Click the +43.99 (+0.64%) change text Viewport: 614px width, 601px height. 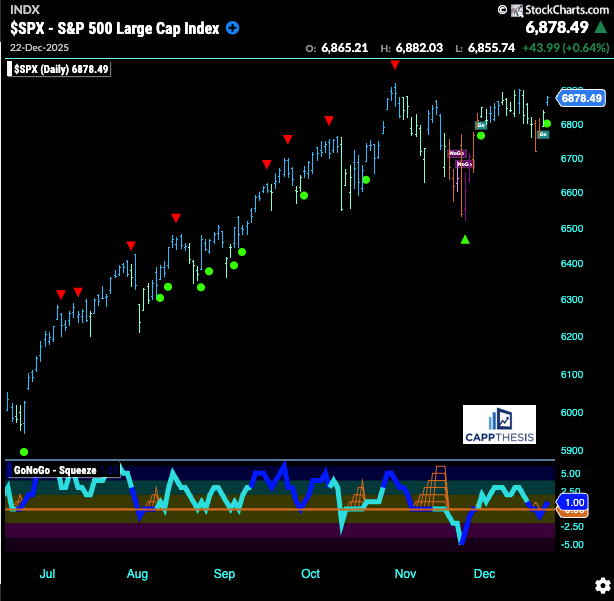[566, 48]
